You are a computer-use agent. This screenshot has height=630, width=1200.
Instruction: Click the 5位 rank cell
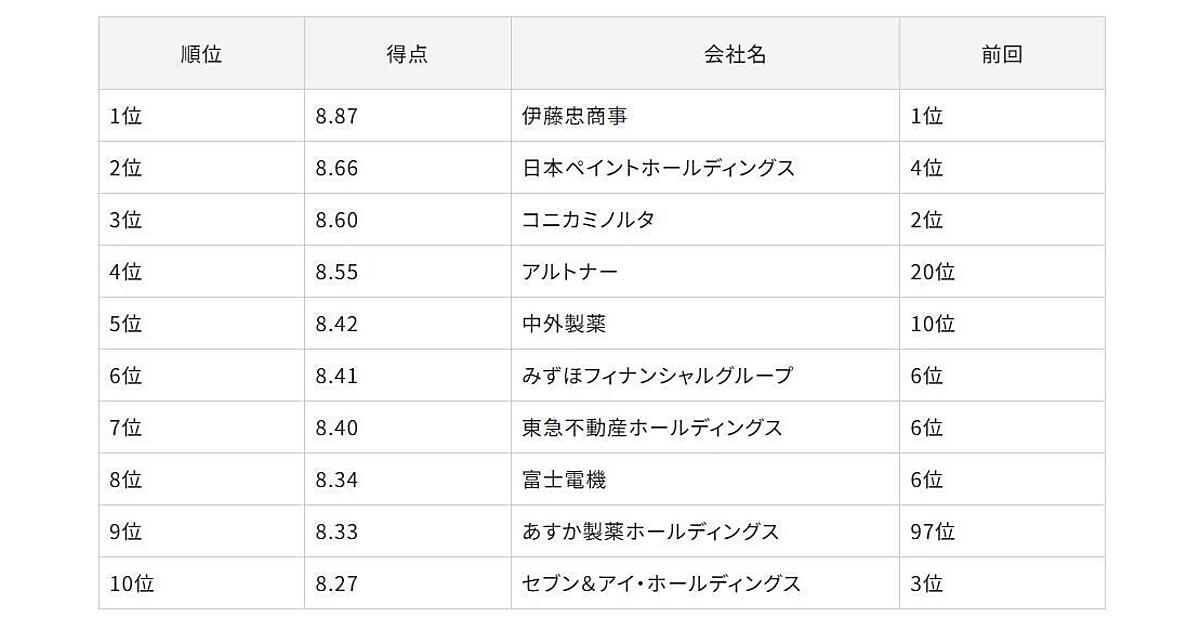click(126, 324)
